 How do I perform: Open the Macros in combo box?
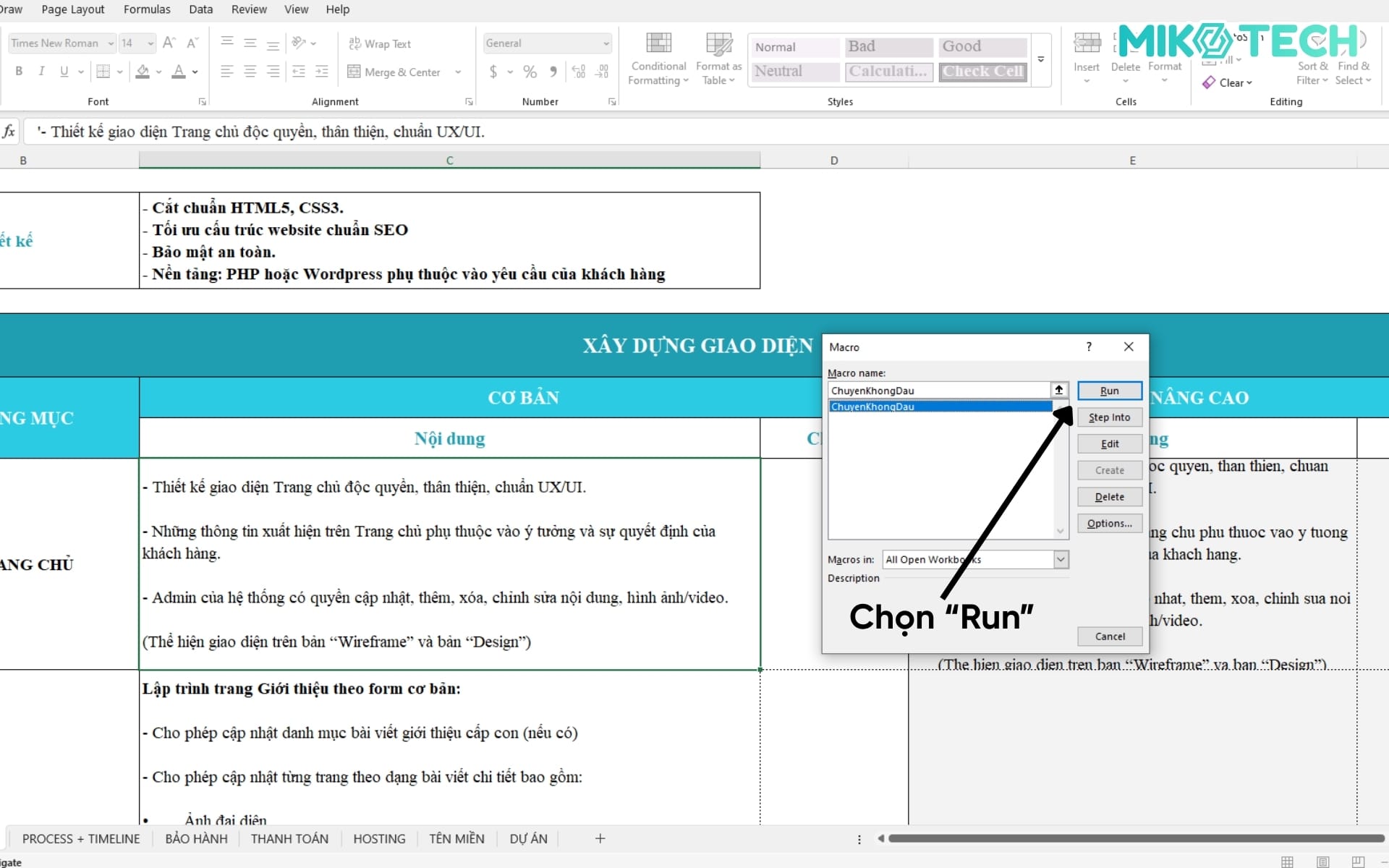(x=975, y=559)
